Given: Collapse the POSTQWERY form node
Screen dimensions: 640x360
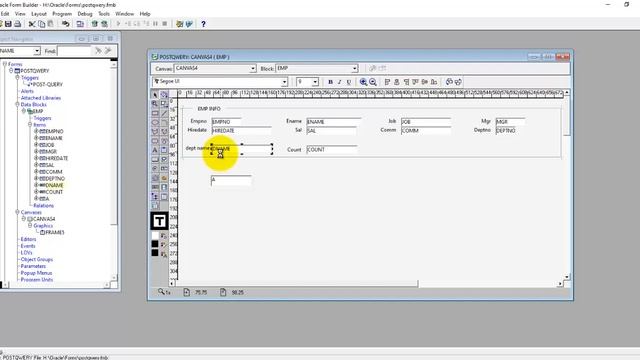Looking at the screenshot, I should (x=11, y=71).
